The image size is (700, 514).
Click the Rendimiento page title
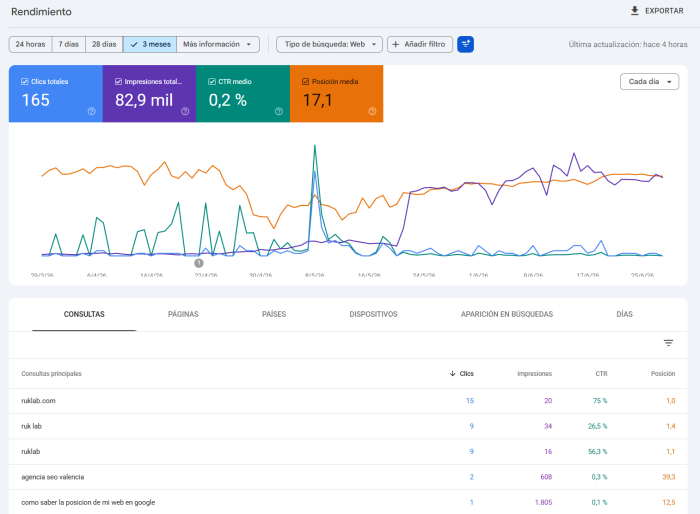coord(41,12)
